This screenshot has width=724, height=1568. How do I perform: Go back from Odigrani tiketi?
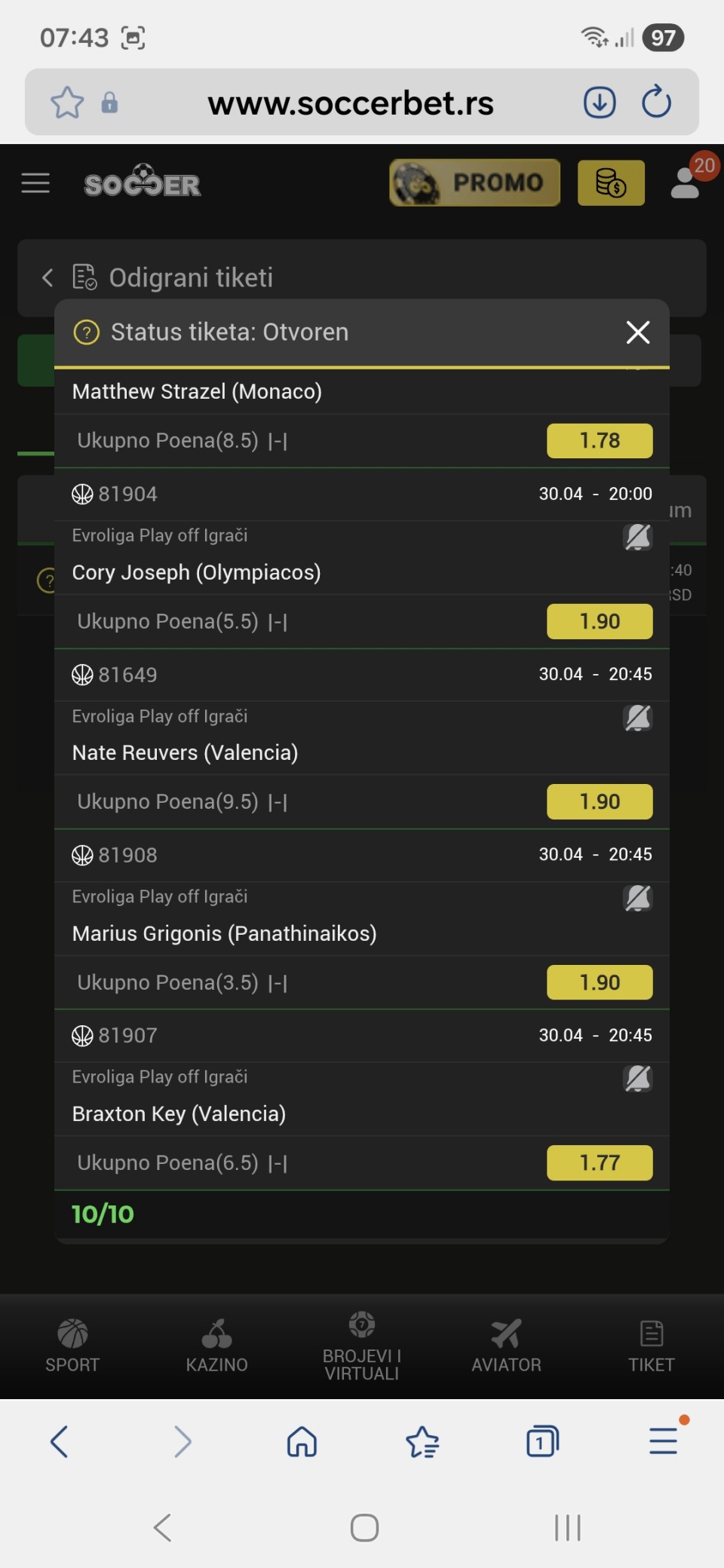(48, 277)
